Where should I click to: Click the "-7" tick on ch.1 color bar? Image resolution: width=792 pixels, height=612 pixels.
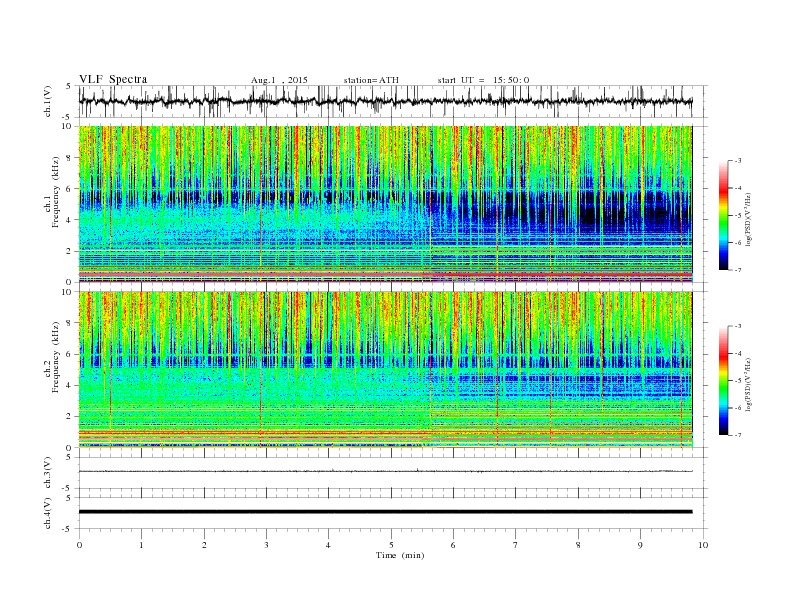737,270
